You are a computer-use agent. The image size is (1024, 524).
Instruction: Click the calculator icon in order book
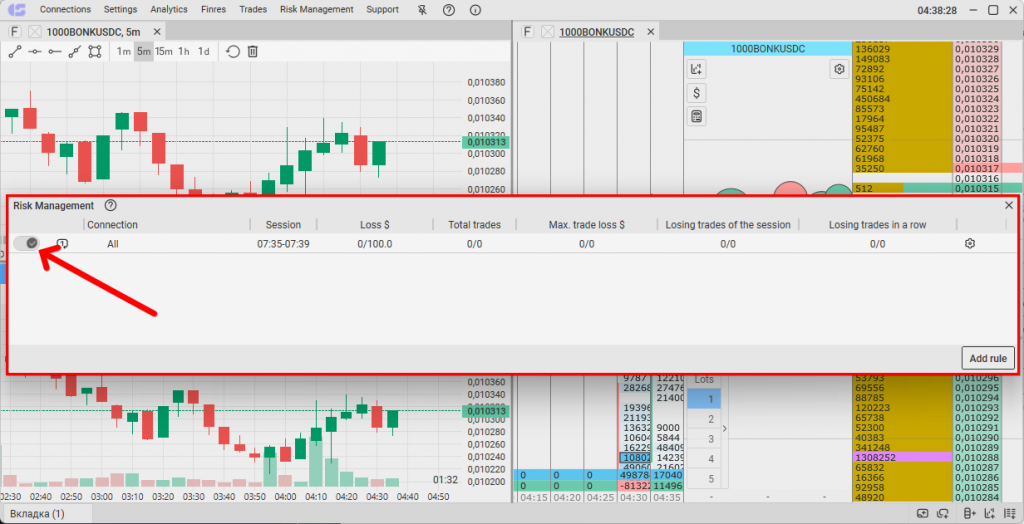(x=697, y=116)
